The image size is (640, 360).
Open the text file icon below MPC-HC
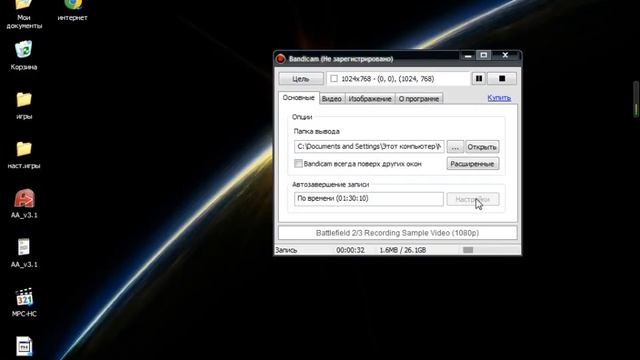[x=24, y=347]
